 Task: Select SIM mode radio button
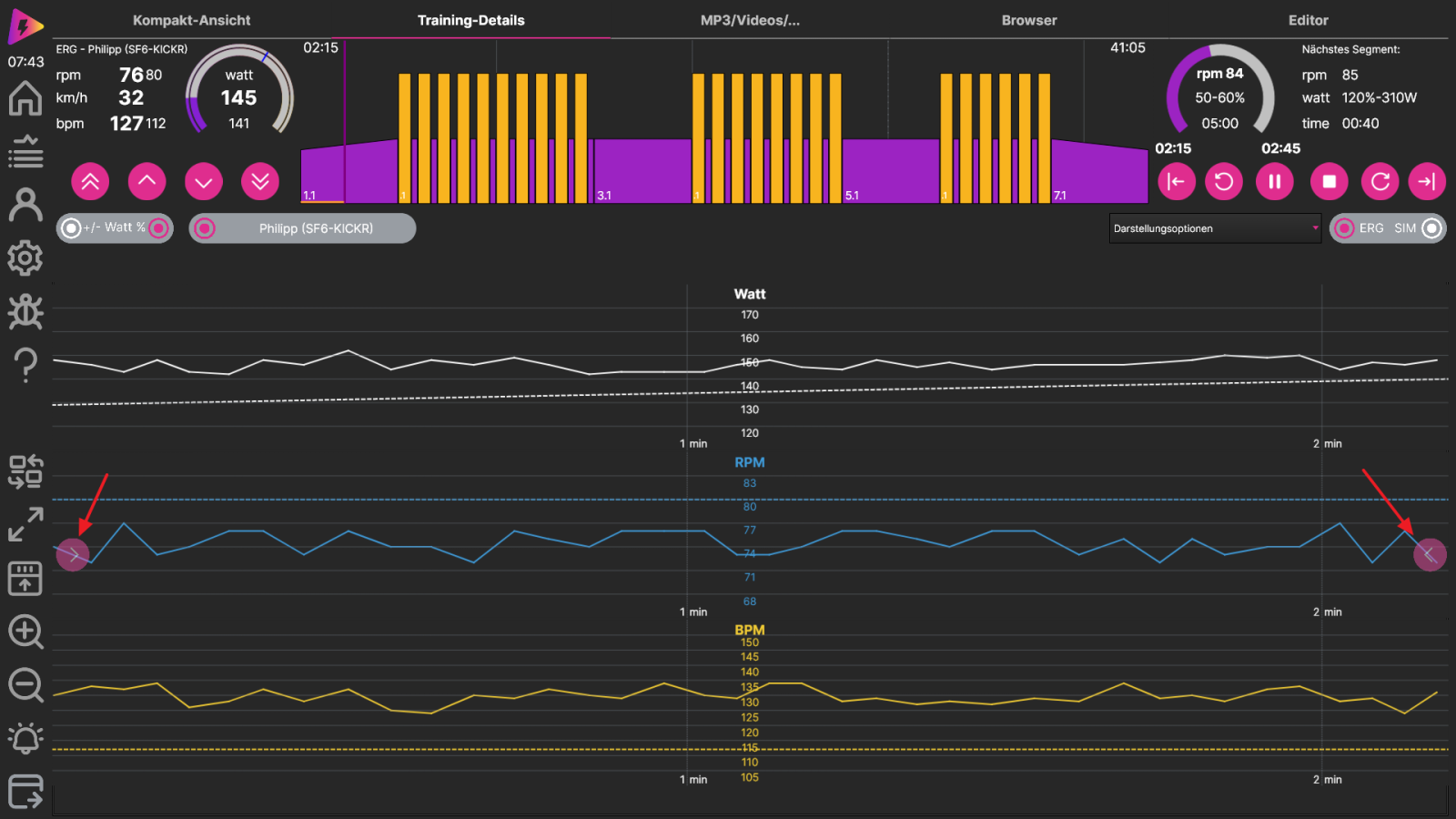point(1431,228)
